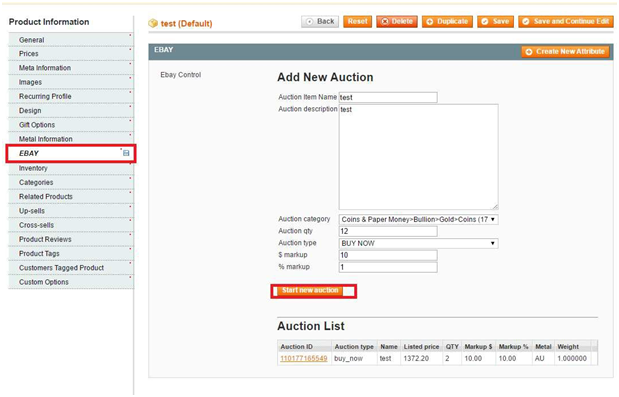The width and height of the screenshot is (619, 397).
Task: Open the Up-sells tab
Action: click(x=71, y=211)
